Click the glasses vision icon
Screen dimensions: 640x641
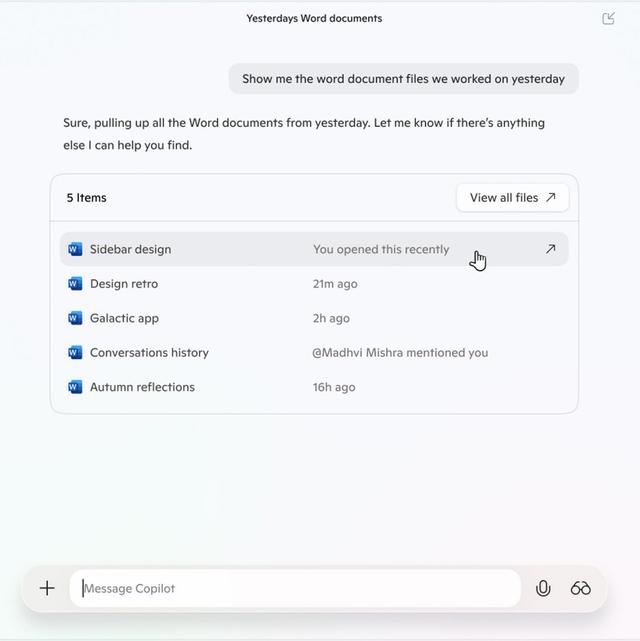[x=580, y=588]
